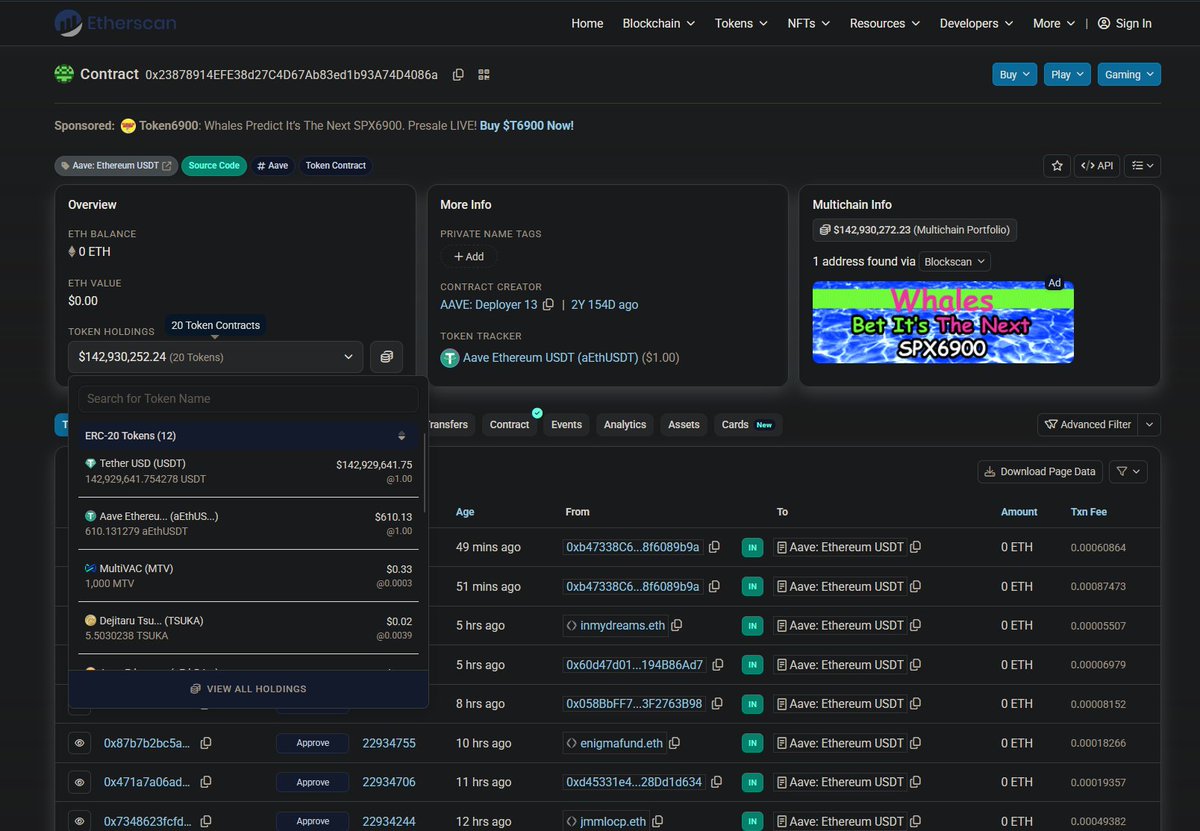This screenshot has height=831, width=1200.
Task: Copy sender address in the 49 mins ago row
Action: coord(714,548)
